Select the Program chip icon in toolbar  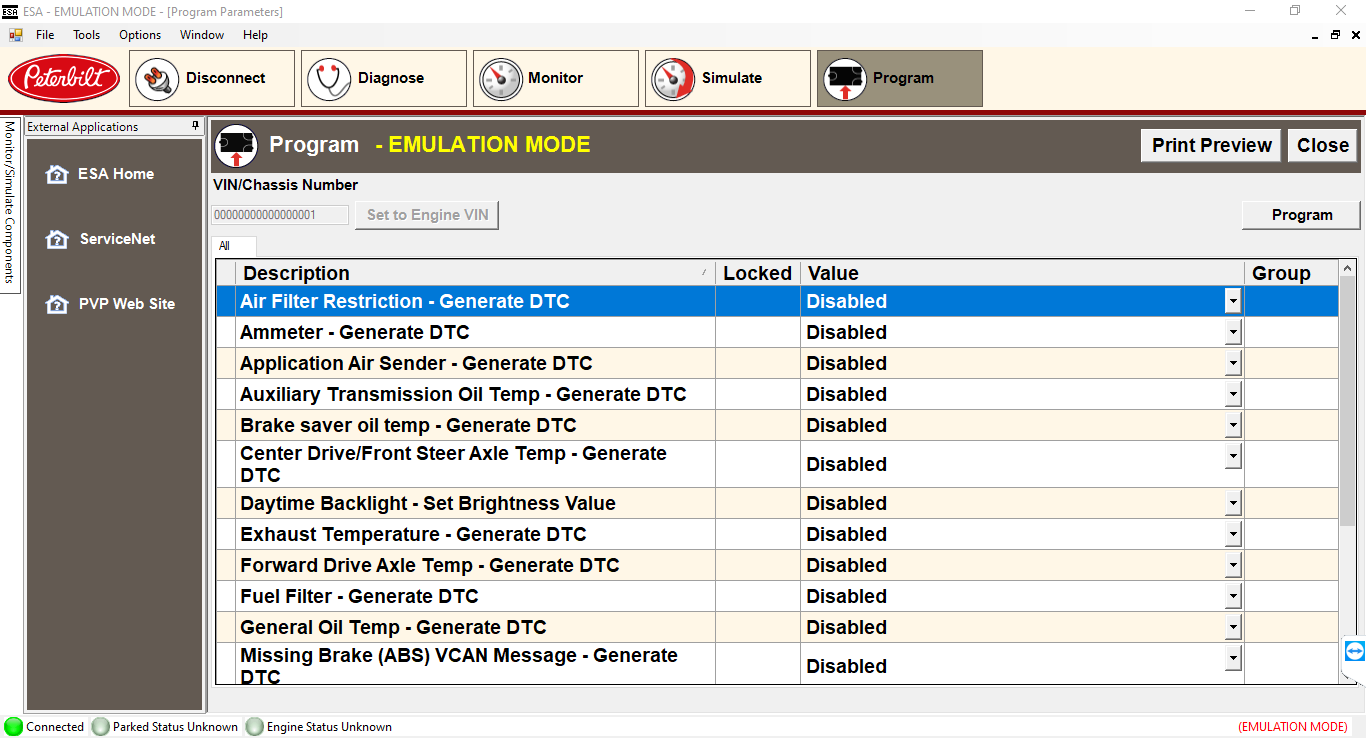844,79
